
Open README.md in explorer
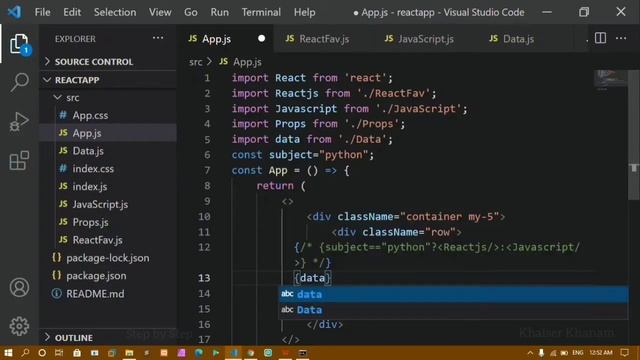pos(108,293)
